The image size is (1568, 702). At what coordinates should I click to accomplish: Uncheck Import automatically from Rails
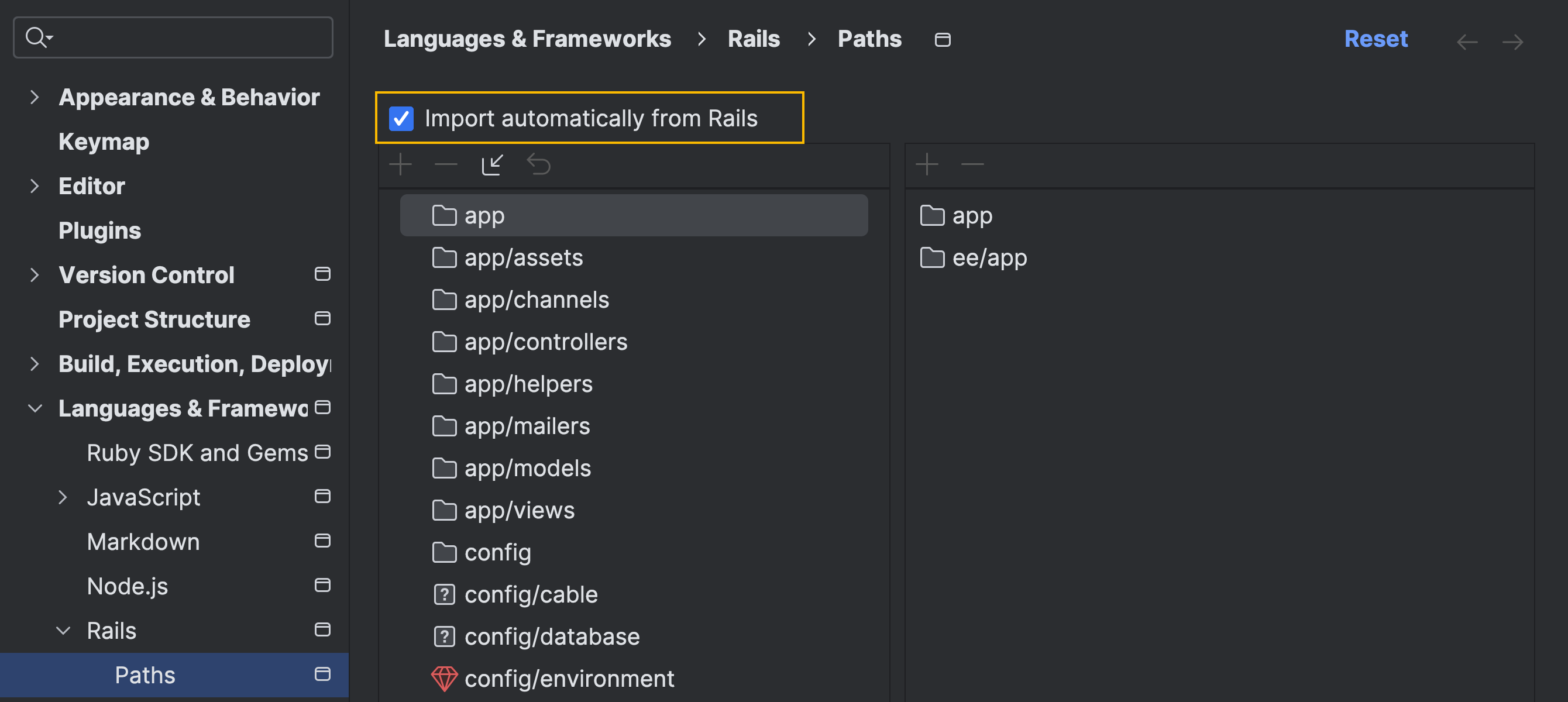401,118
